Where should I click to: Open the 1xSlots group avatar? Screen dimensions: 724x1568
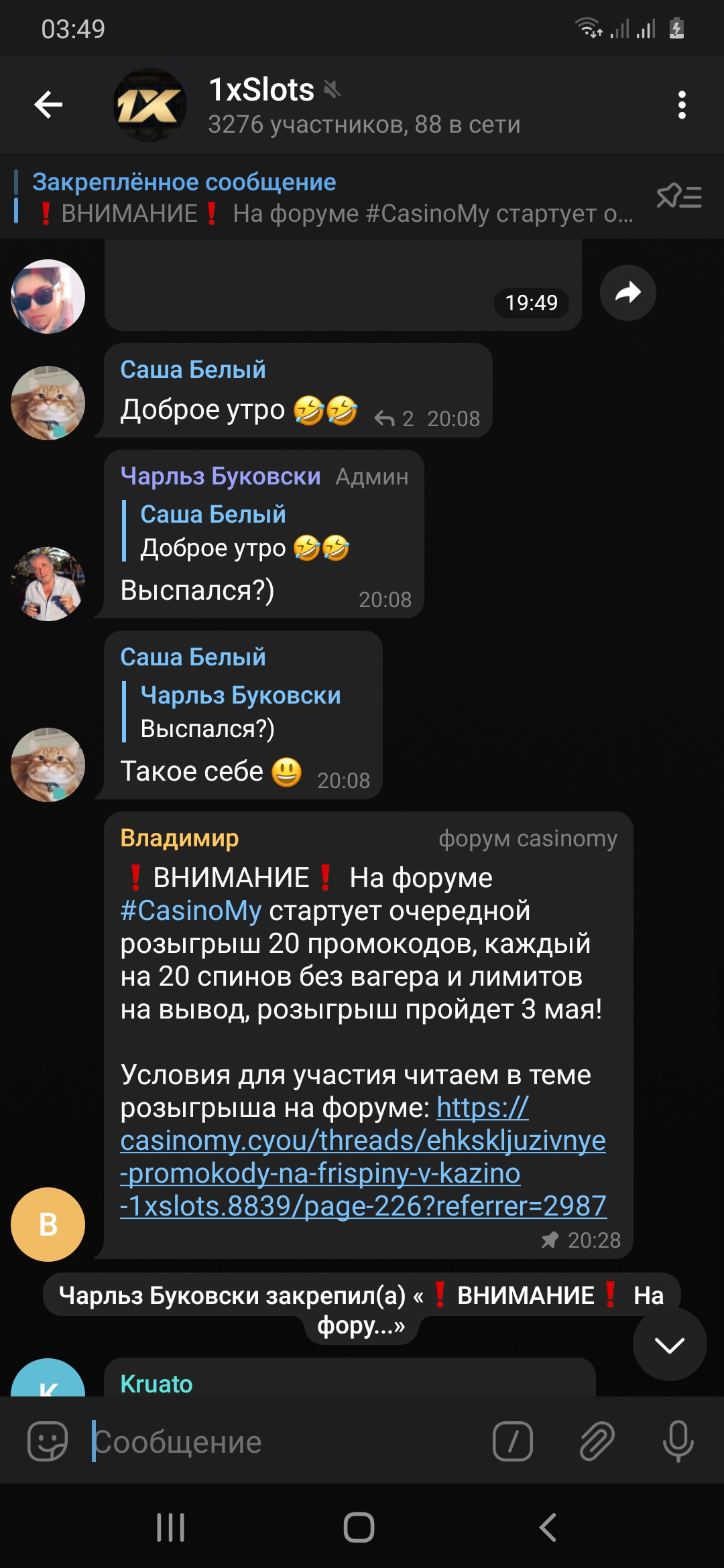[149, 105]
